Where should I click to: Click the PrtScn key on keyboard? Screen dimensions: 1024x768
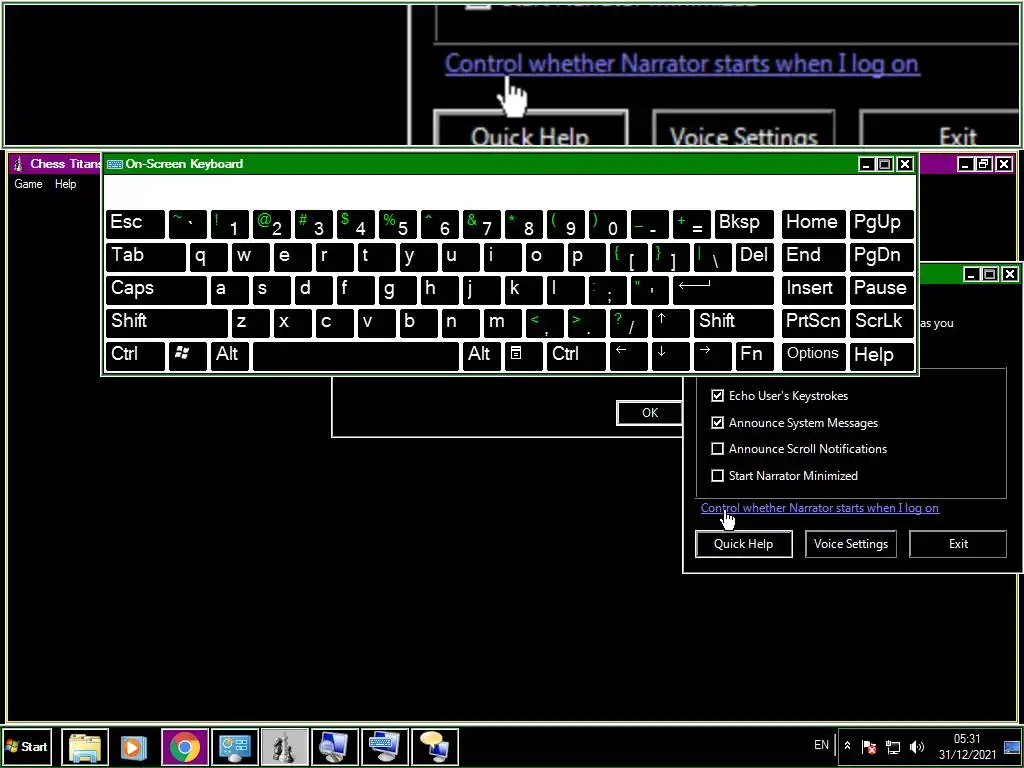[813, 323]
